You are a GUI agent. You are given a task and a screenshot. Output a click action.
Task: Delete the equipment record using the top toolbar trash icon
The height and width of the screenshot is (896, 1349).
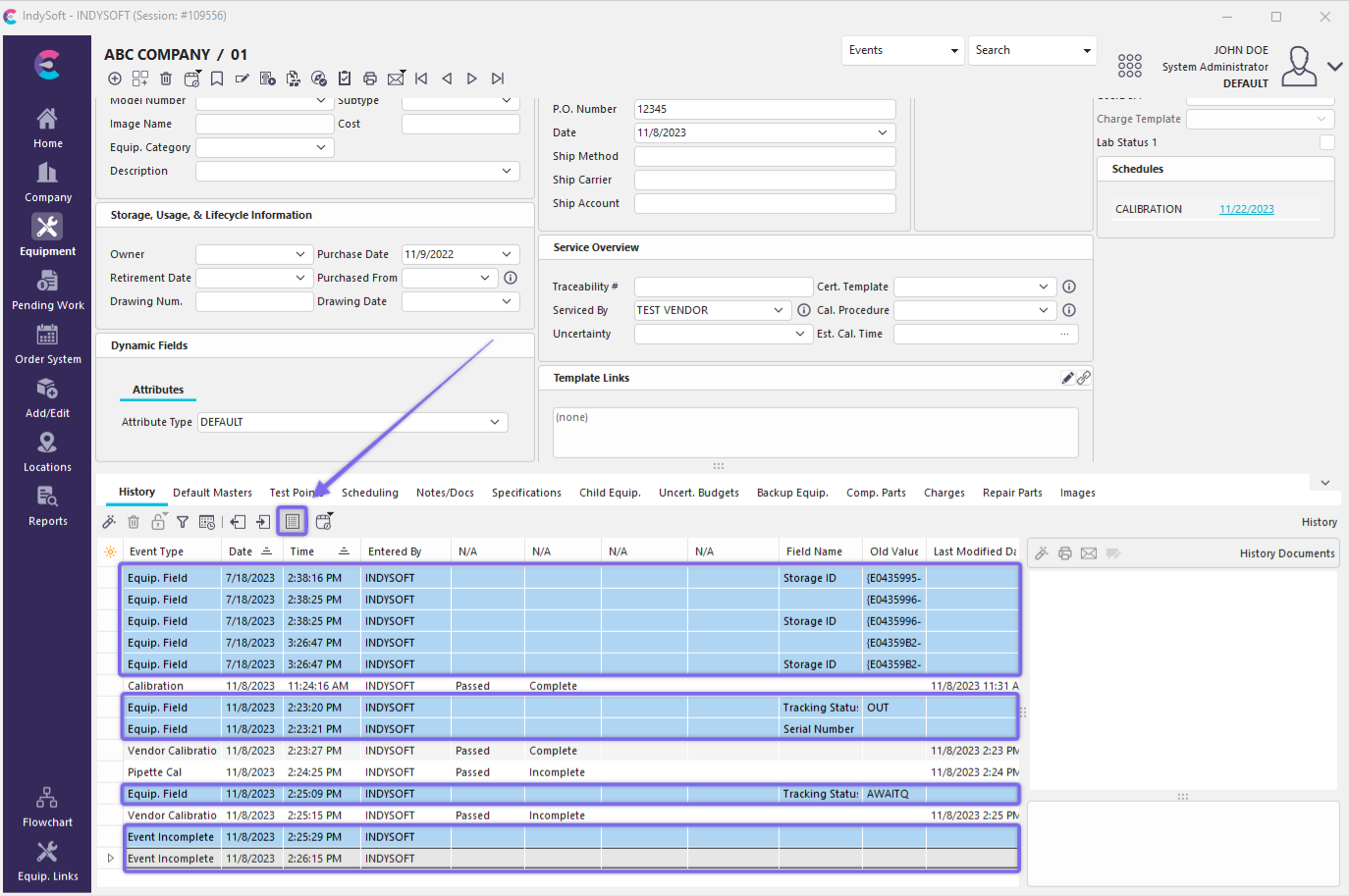[x=166, y=79]
